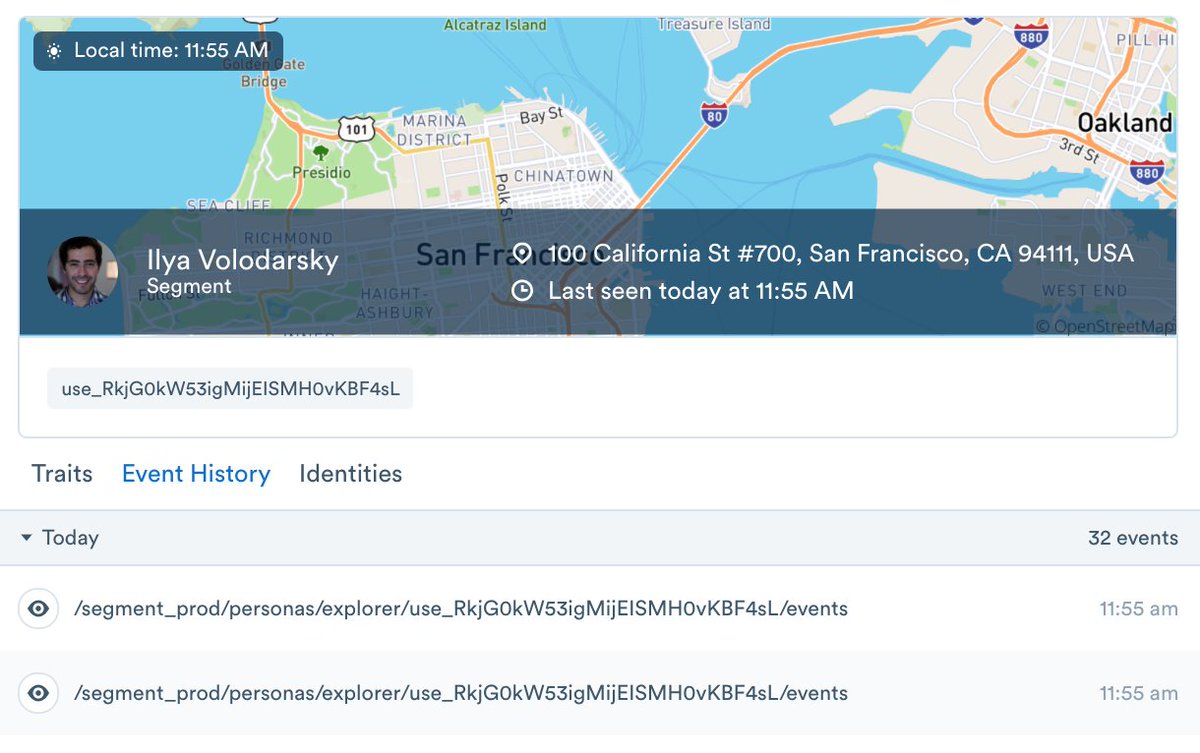Click the 100 California St #700 address

click(x=841, y=253)
